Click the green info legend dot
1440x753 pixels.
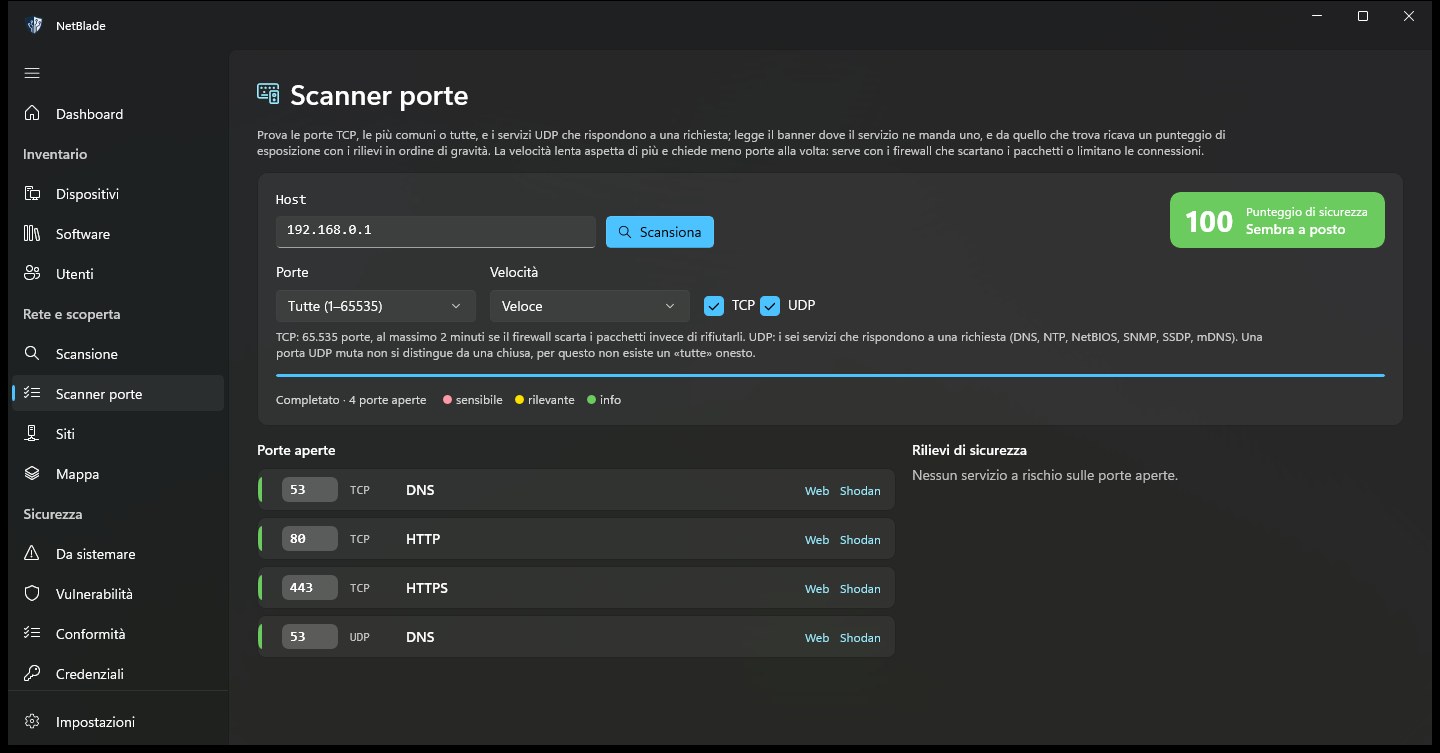(591, 400)
